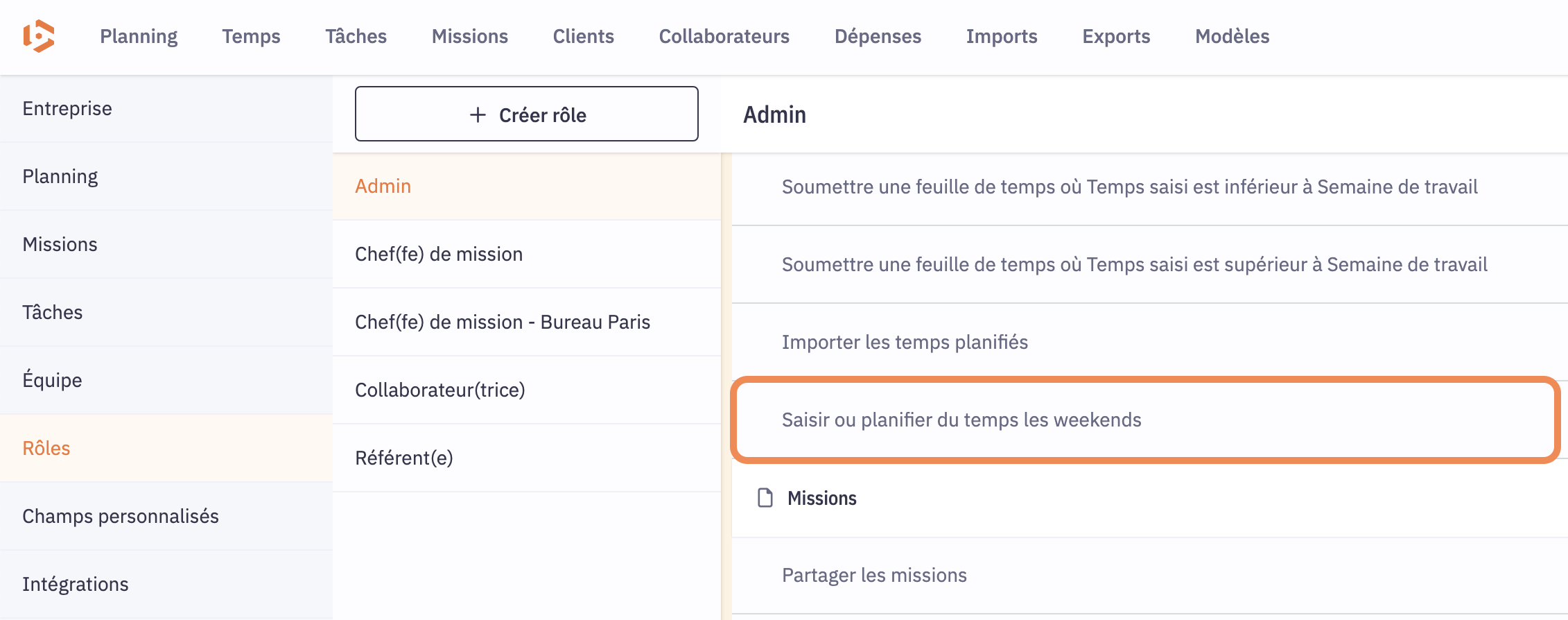Image resolution: width=1568 pixels, height=620 pixels.
Task: Navigate to Clients in the top bar
Action: coord(583,36)
